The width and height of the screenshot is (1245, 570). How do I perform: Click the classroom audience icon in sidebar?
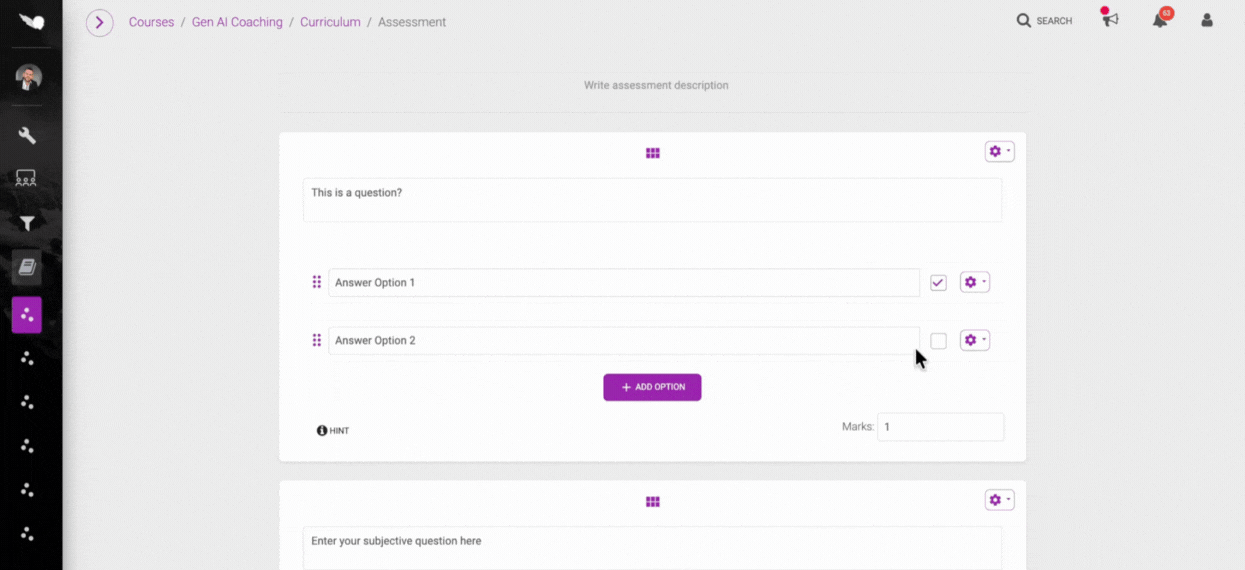[27, 179]
